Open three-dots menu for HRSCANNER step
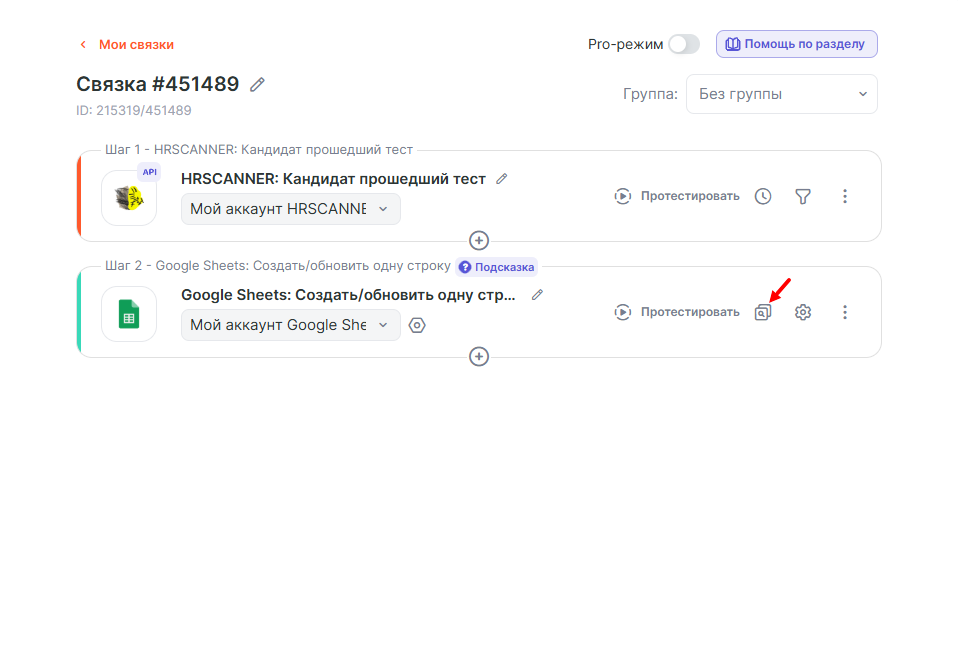 click(845, 196)
